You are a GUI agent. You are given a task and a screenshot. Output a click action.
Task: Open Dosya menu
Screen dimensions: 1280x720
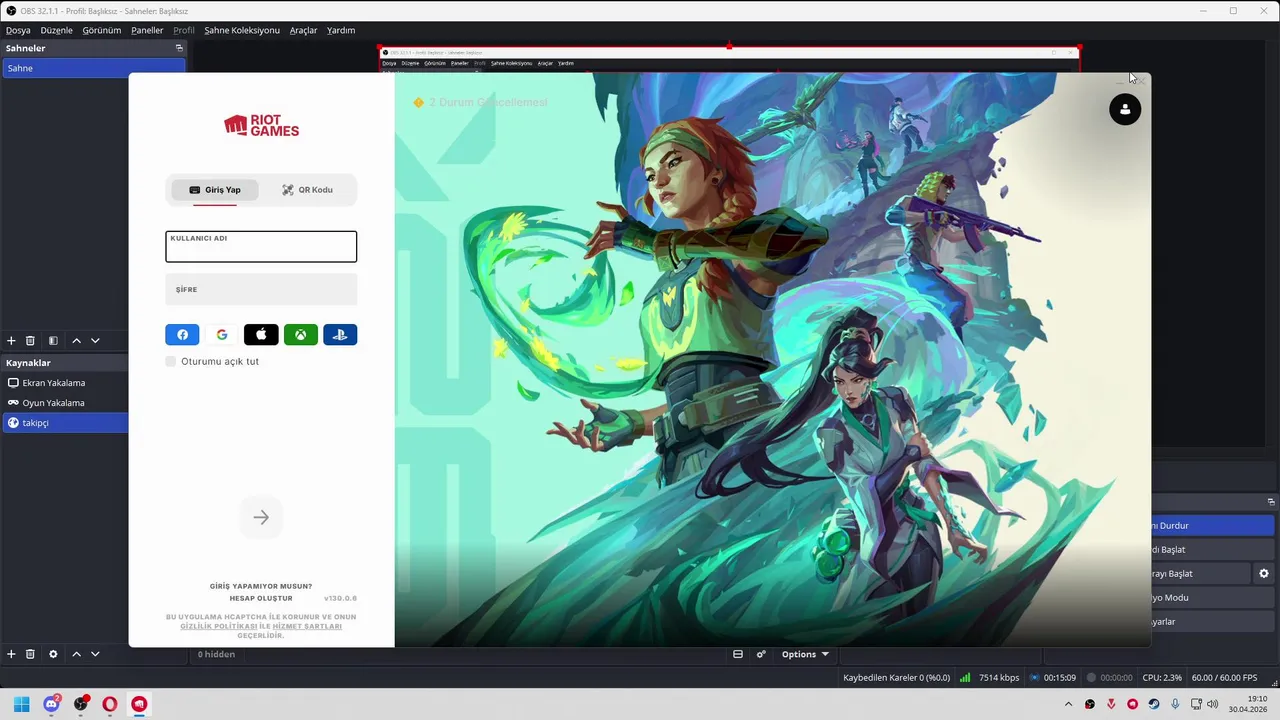(18, 30)
